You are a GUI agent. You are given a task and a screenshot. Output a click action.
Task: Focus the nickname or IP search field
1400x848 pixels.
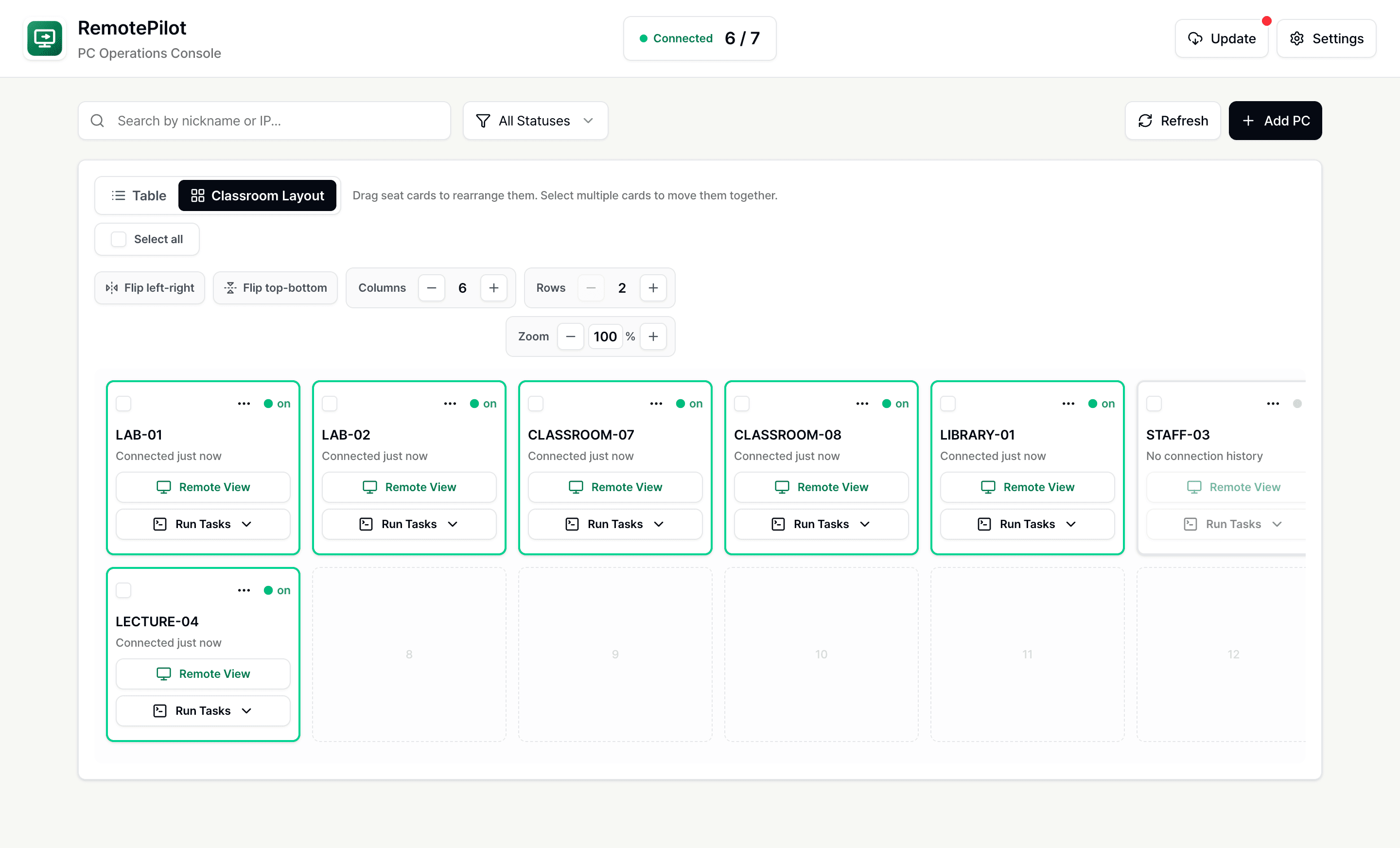(x=264, y=121)
